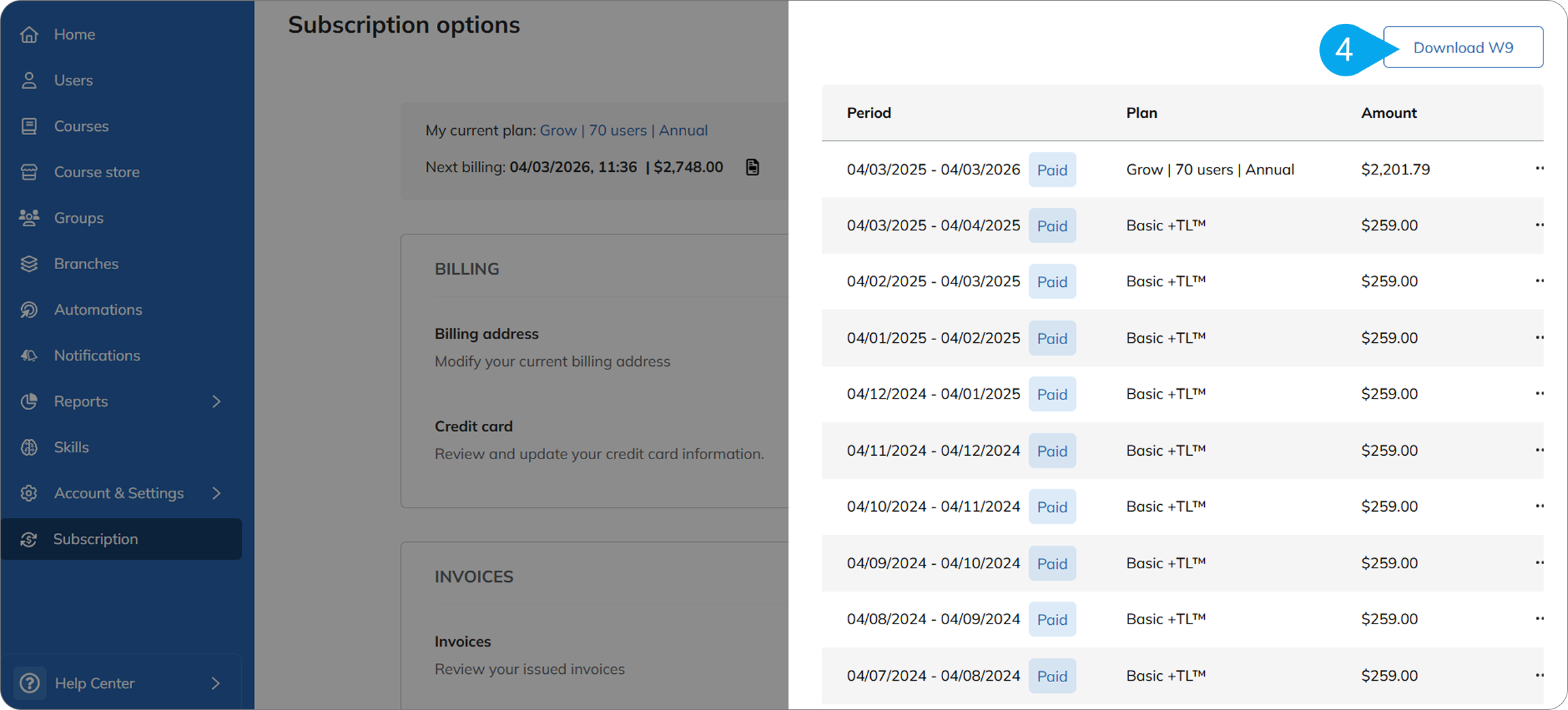The height and width of the screenshot is (710, 1568).
Task: Click the Plan column header
Action: coord(1141,112)
